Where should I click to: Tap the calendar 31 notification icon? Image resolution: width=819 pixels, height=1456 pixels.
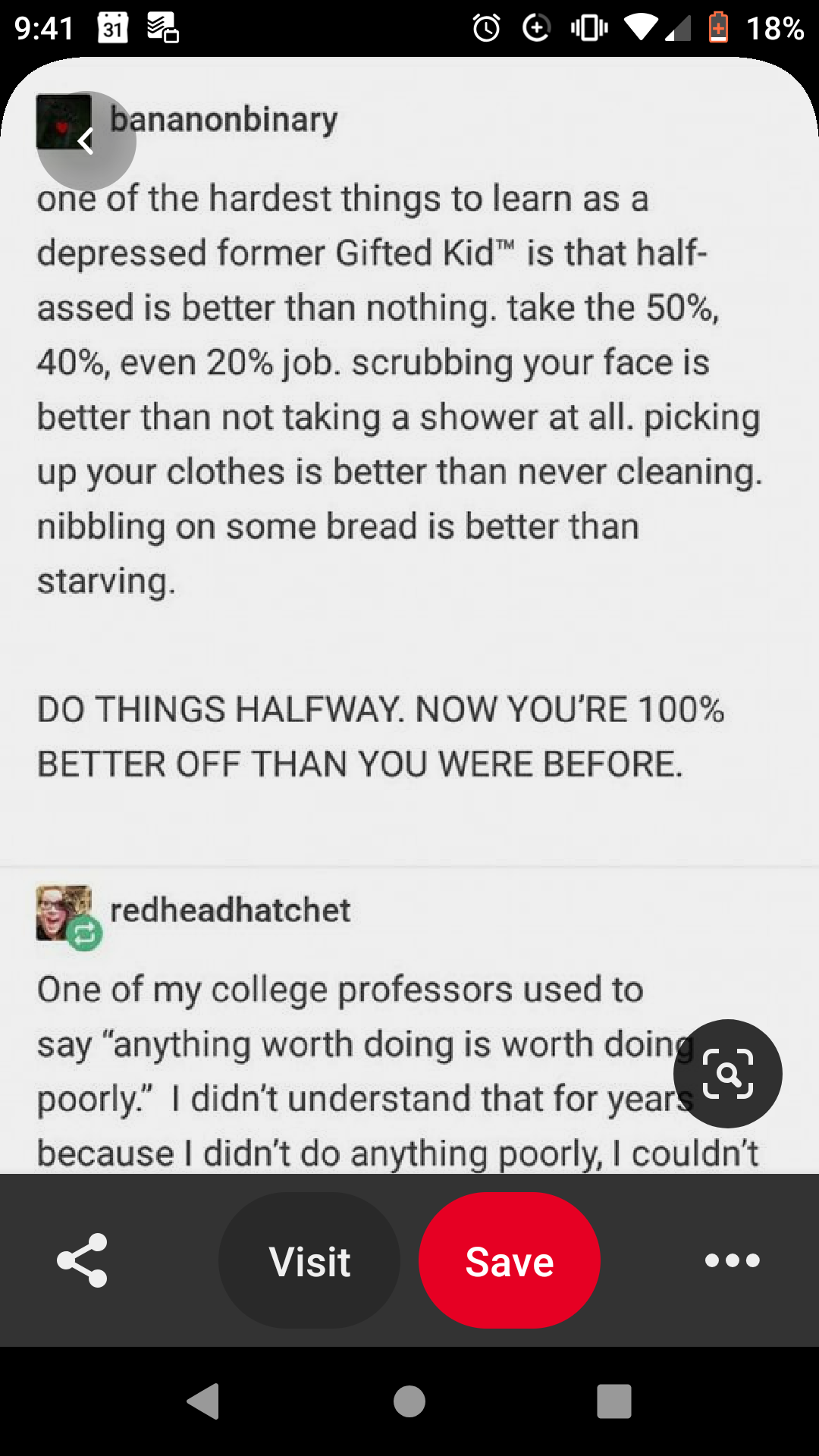(x=113, y=28)
